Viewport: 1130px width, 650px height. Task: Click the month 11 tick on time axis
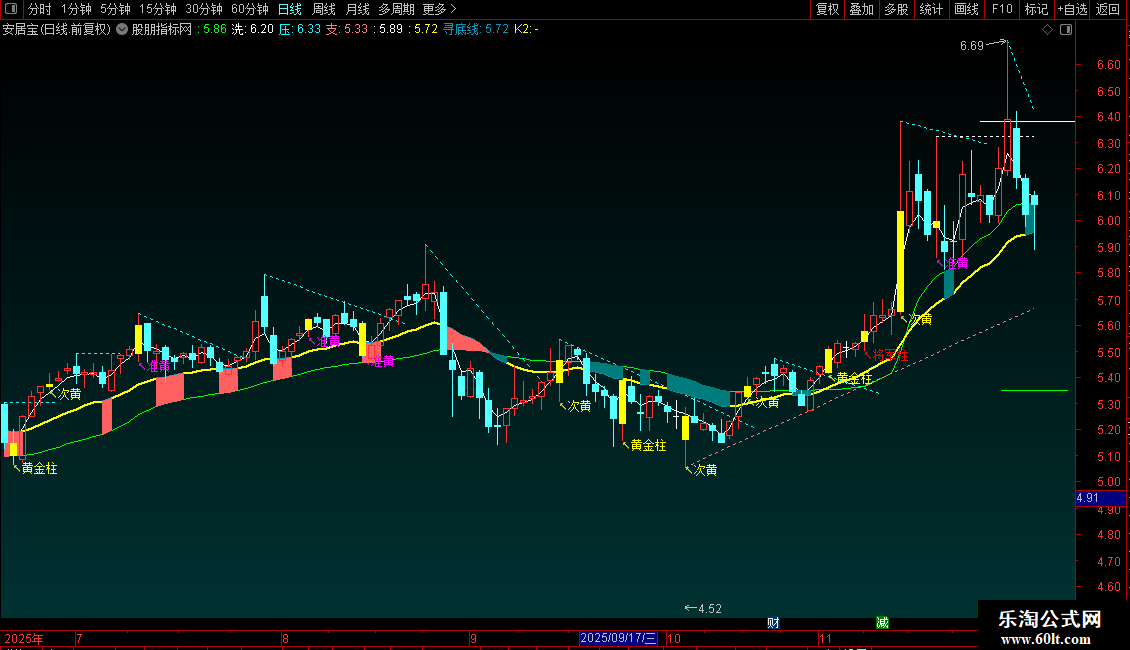[x=825, y=638]
